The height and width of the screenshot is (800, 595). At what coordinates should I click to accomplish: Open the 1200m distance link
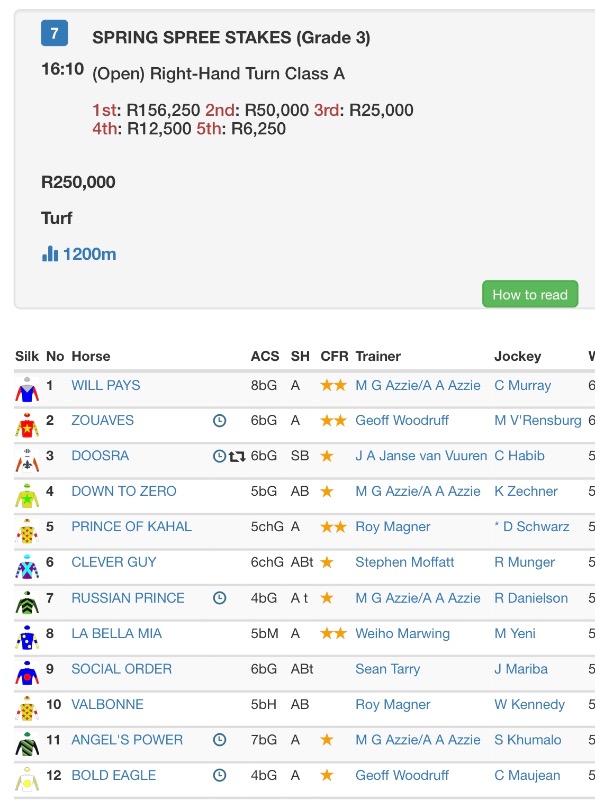pos(89,254)
